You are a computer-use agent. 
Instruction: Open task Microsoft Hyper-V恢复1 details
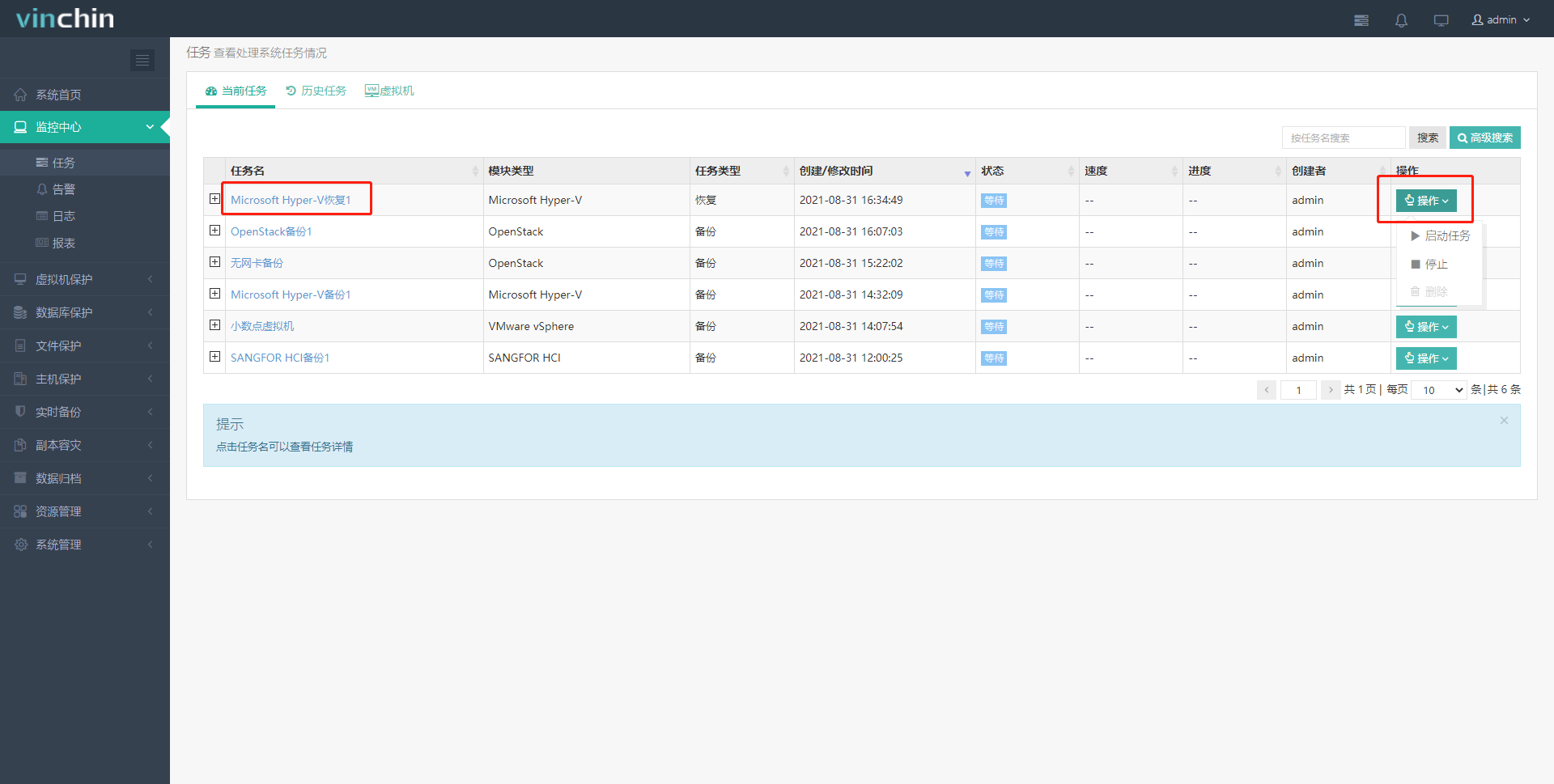pos(291,200)
